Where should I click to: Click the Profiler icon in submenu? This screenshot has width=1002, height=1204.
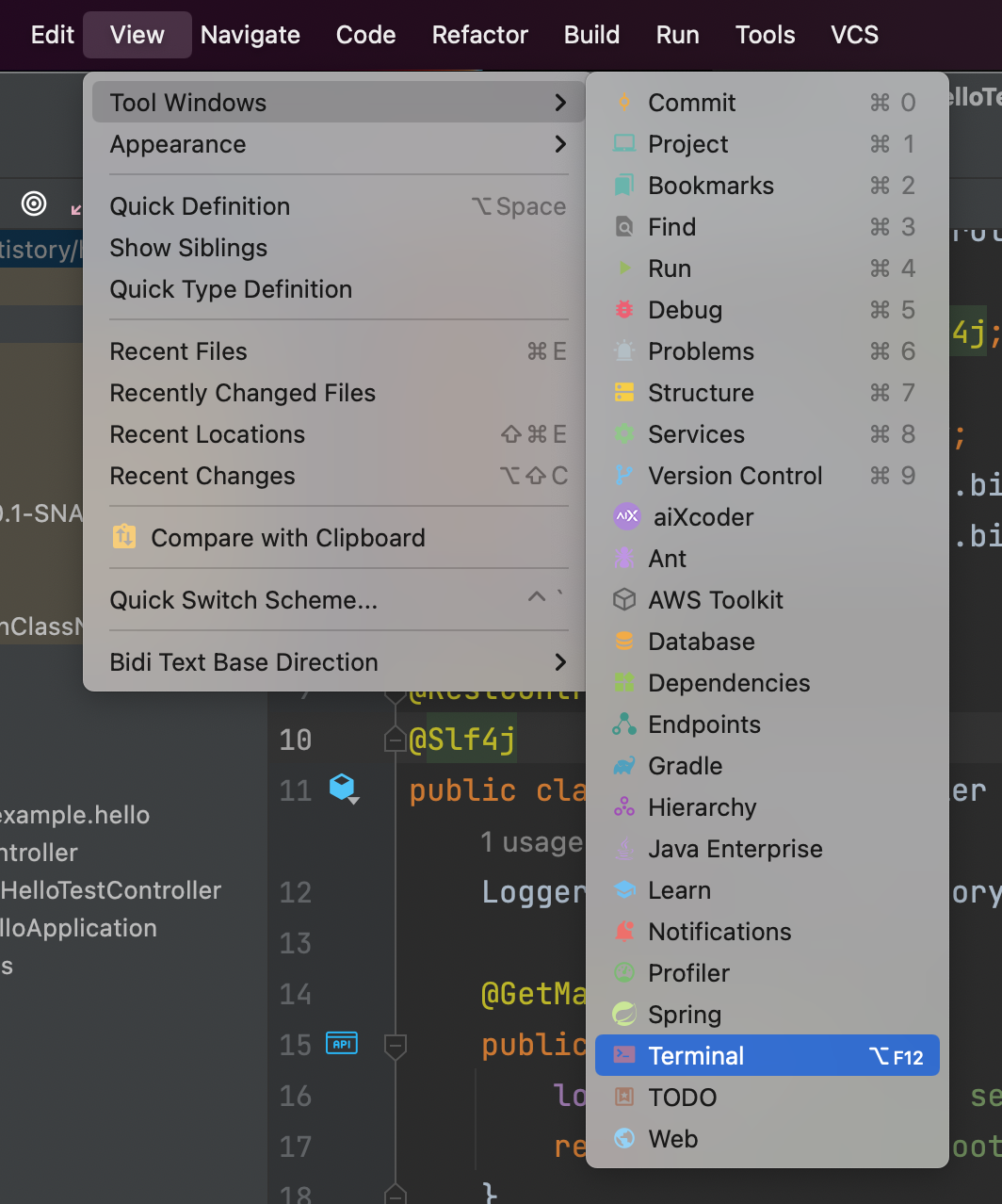[x=623, y=972]
